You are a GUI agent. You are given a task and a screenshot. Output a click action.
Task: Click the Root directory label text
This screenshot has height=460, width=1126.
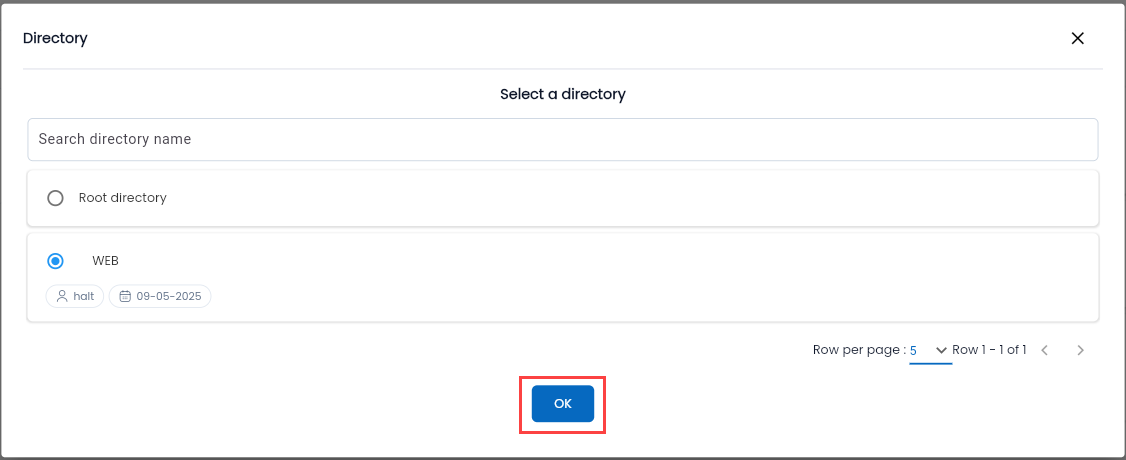(123, 197)
